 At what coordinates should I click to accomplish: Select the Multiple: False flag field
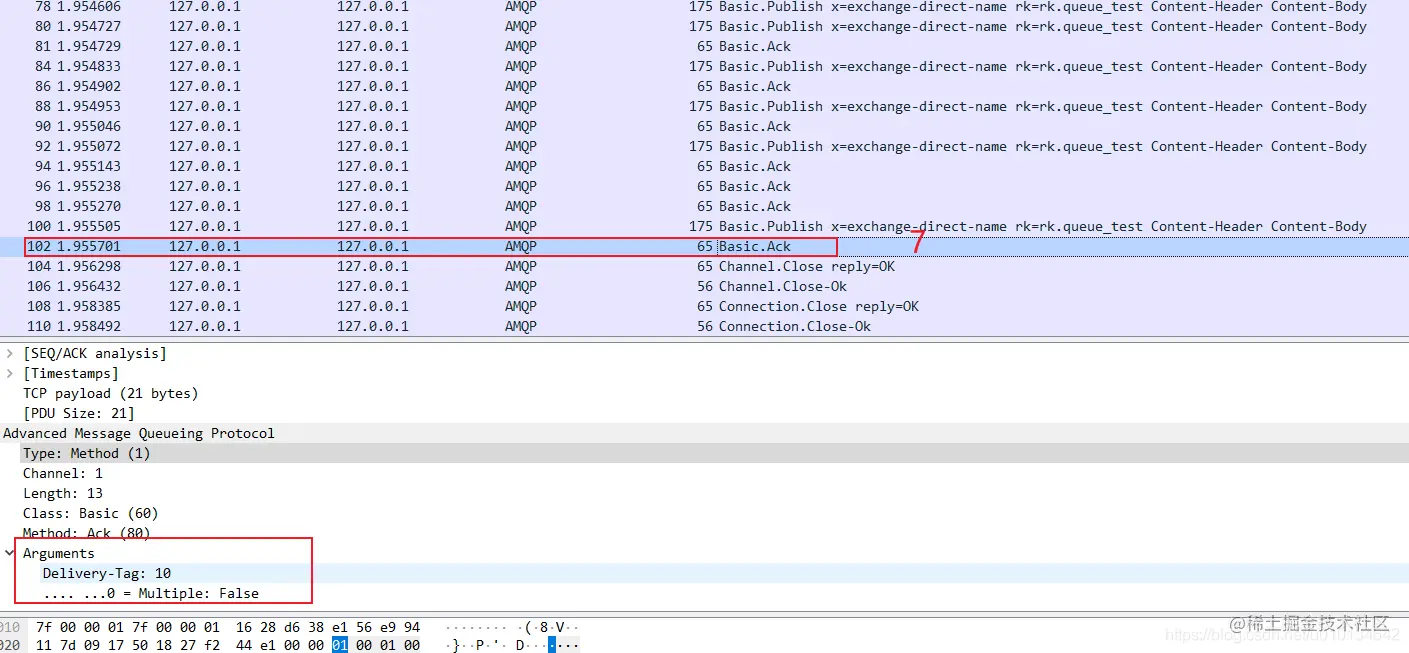click(x=151, y=593)
